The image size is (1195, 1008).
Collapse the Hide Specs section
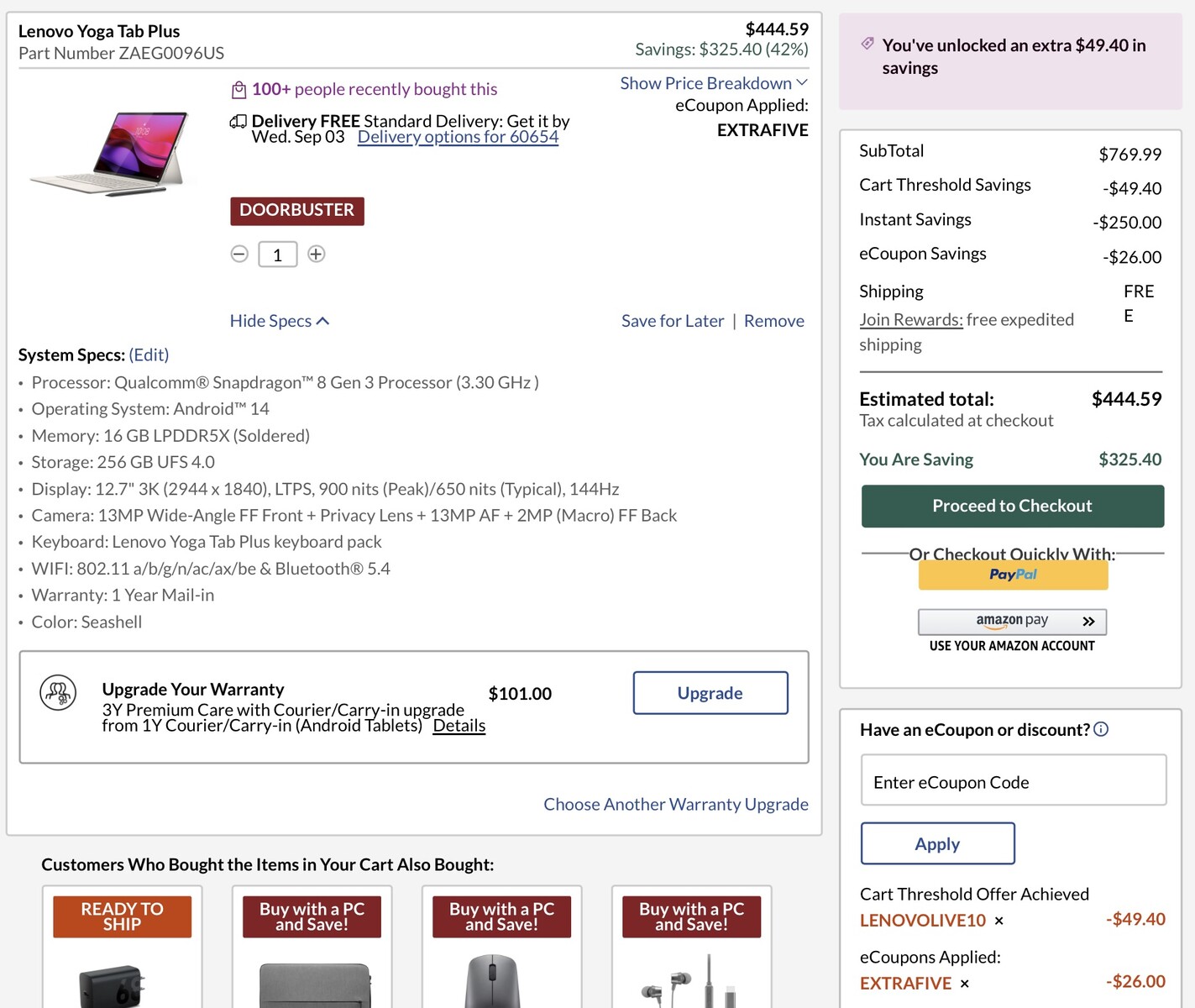280,321
